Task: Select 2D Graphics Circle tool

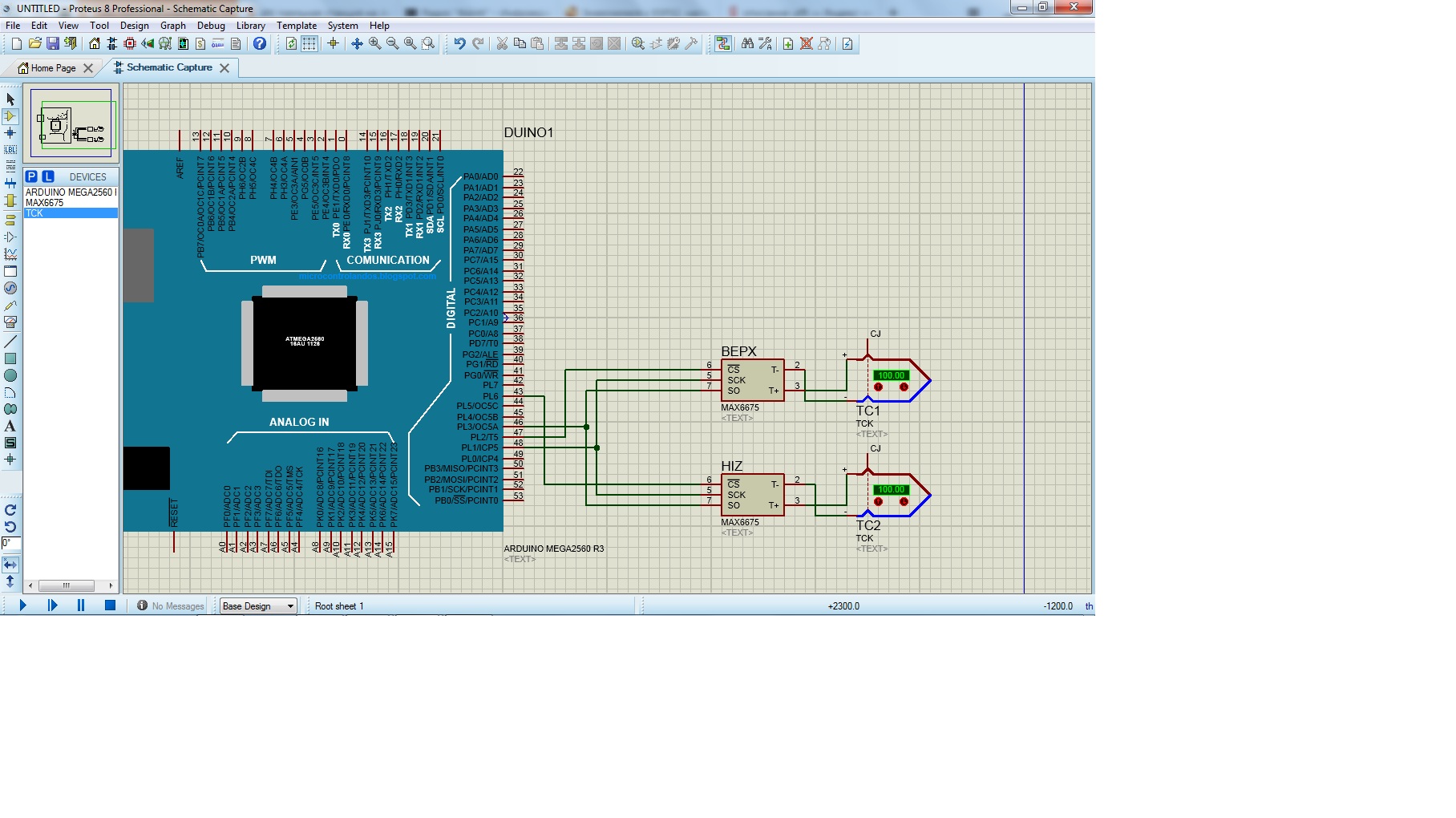Action: [10, 375]
